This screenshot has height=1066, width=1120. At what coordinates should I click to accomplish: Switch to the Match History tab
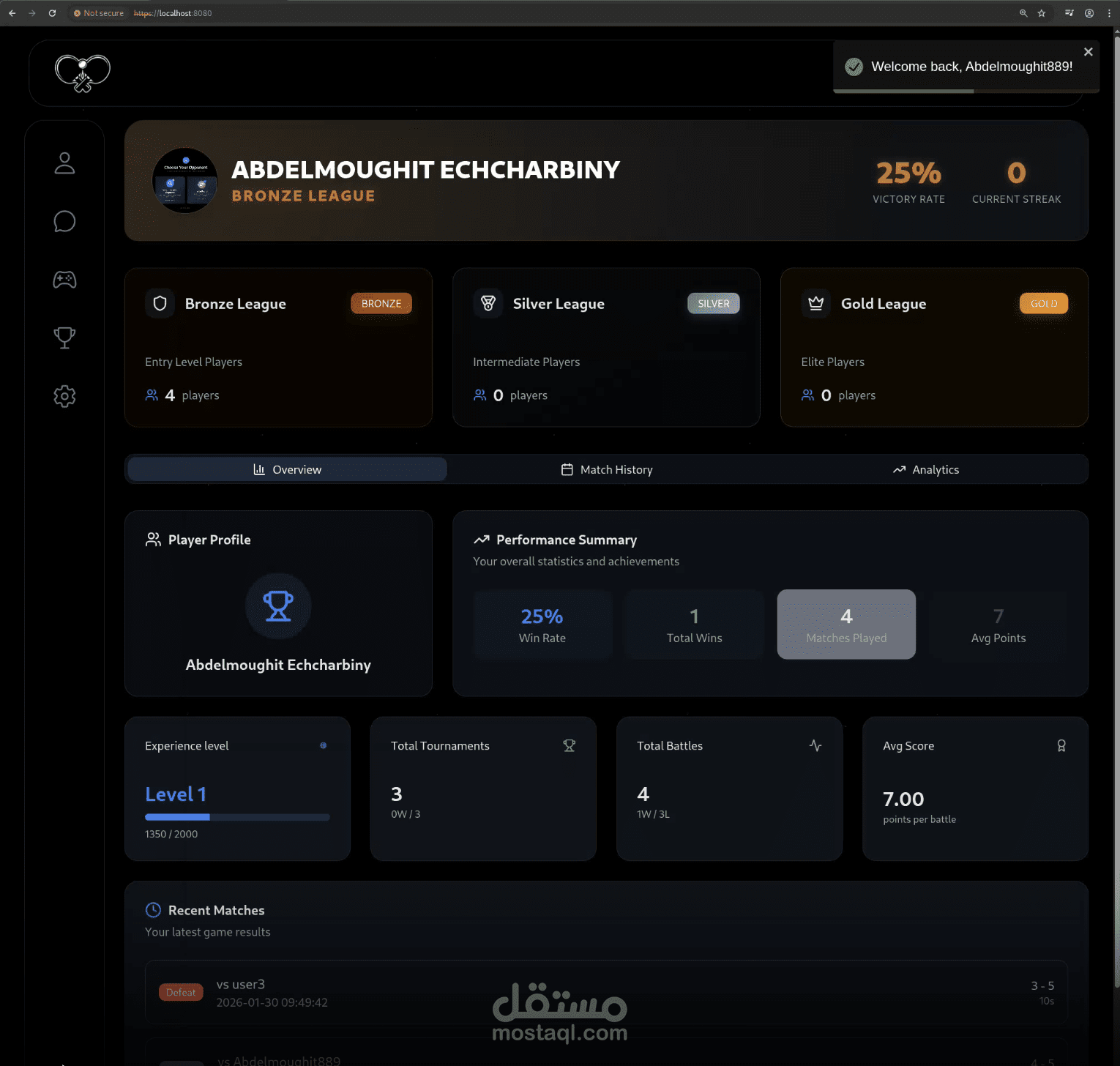[606, 469]
